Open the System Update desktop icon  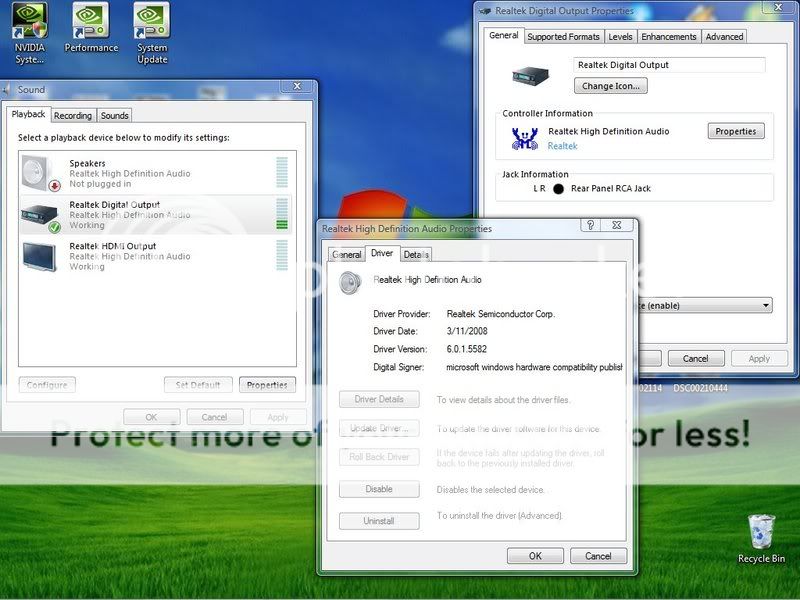pos(152,22)
